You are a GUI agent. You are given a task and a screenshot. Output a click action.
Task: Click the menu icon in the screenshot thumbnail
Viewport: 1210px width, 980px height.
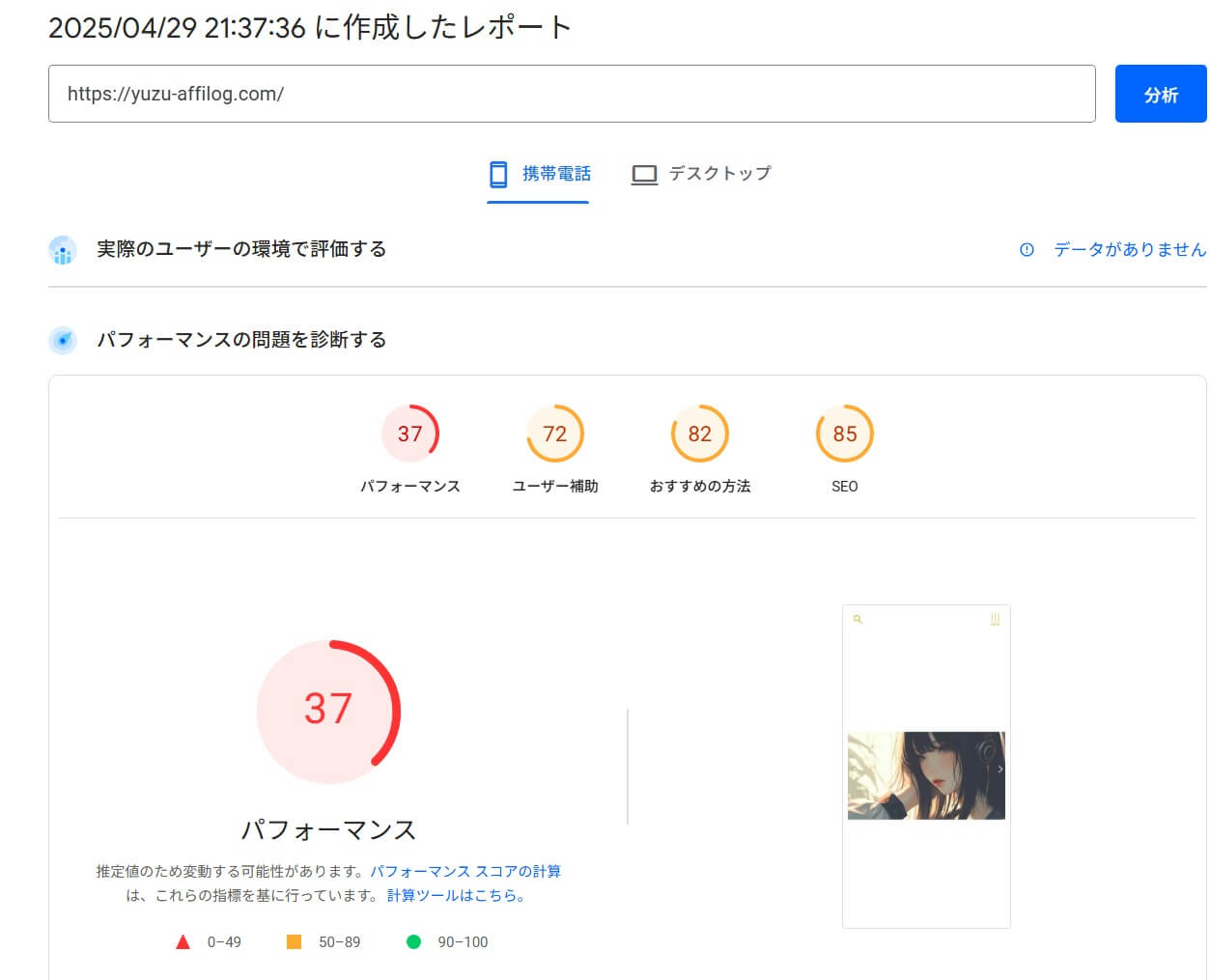995,619
